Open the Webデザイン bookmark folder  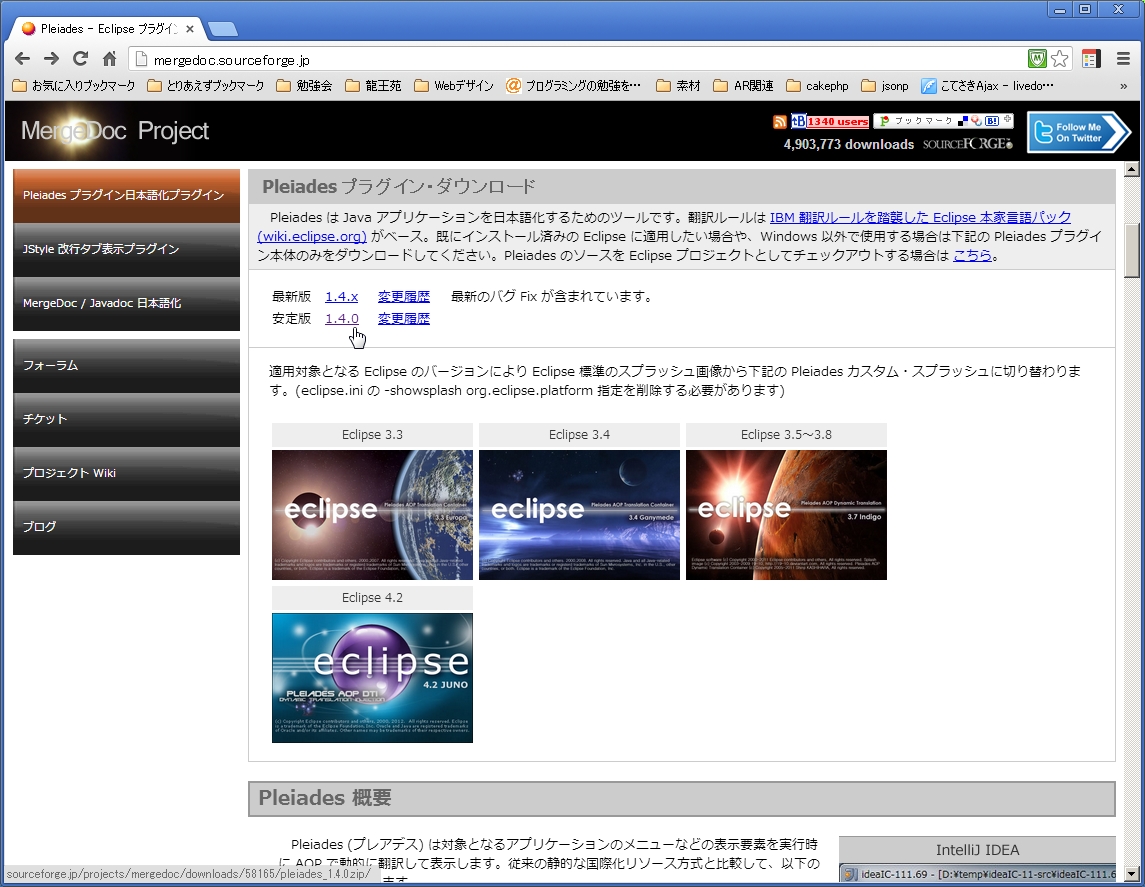[x=453, y=86]
